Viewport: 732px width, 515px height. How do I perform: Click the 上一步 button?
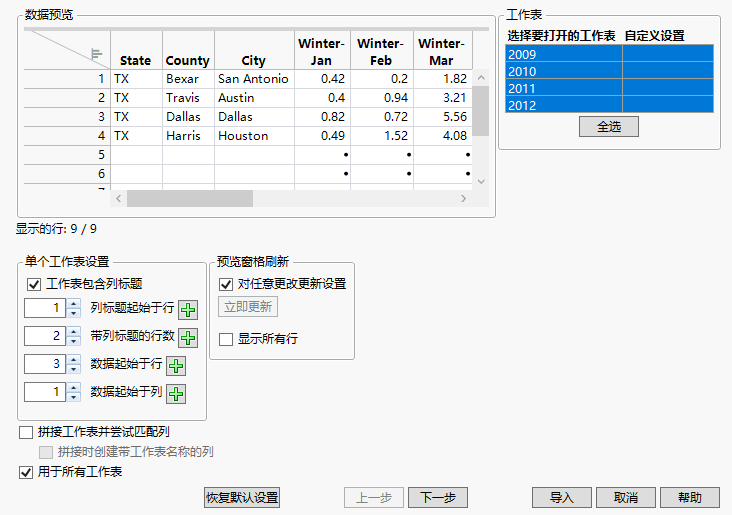374,498
